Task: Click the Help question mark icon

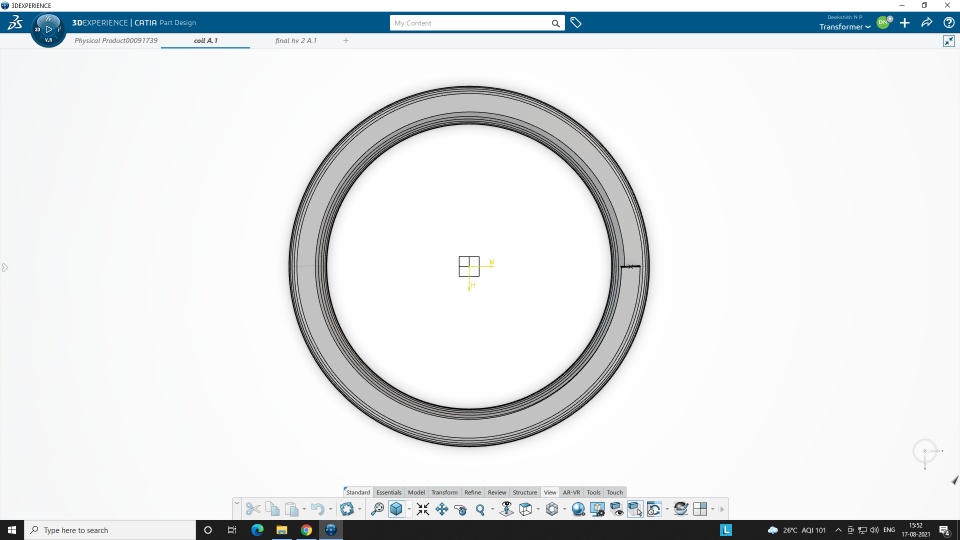Action: [x=948, y=23]
